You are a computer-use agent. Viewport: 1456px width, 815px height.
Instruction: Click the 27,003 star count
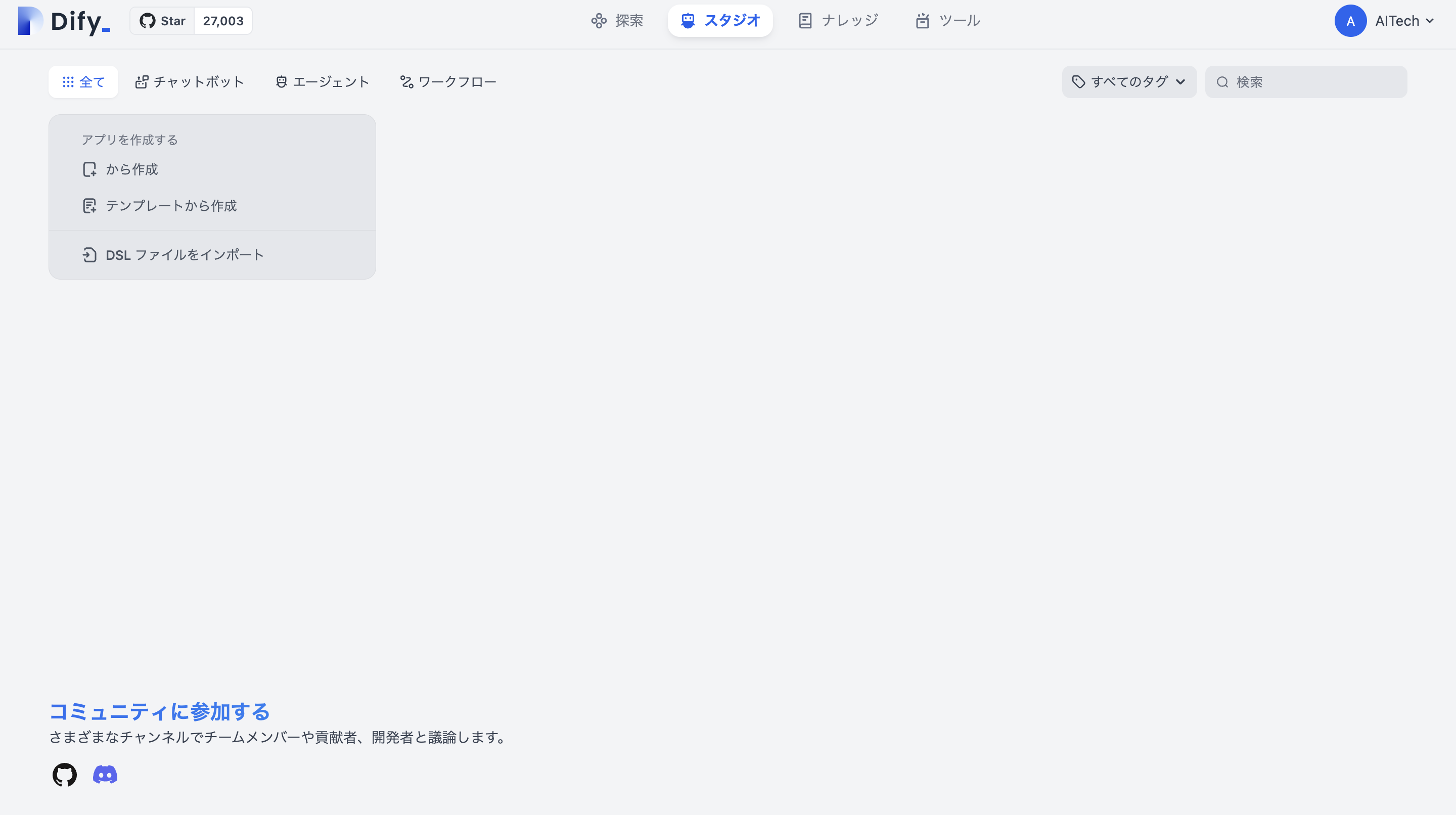tap(222, 21)
